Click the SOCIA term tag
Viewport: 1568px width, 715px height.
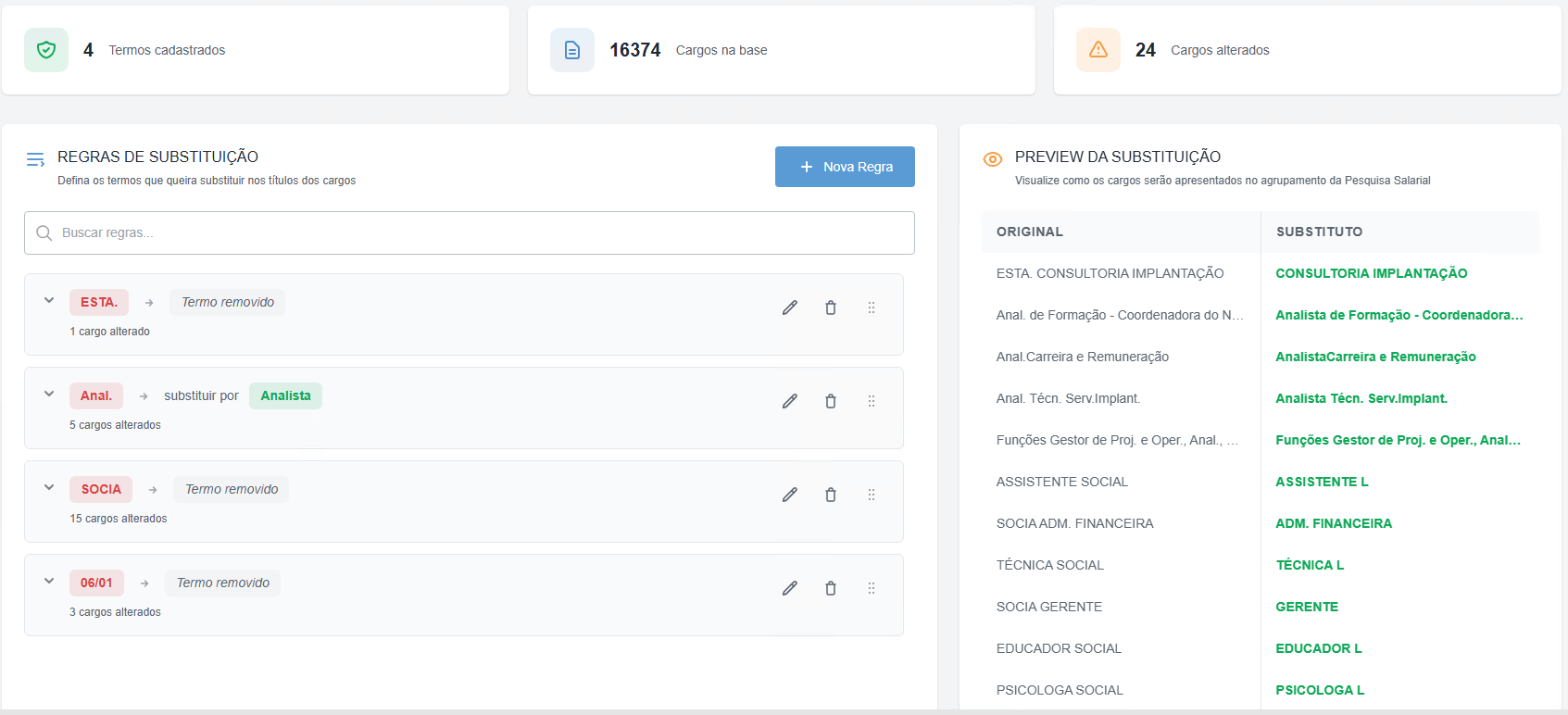point(101,489)
